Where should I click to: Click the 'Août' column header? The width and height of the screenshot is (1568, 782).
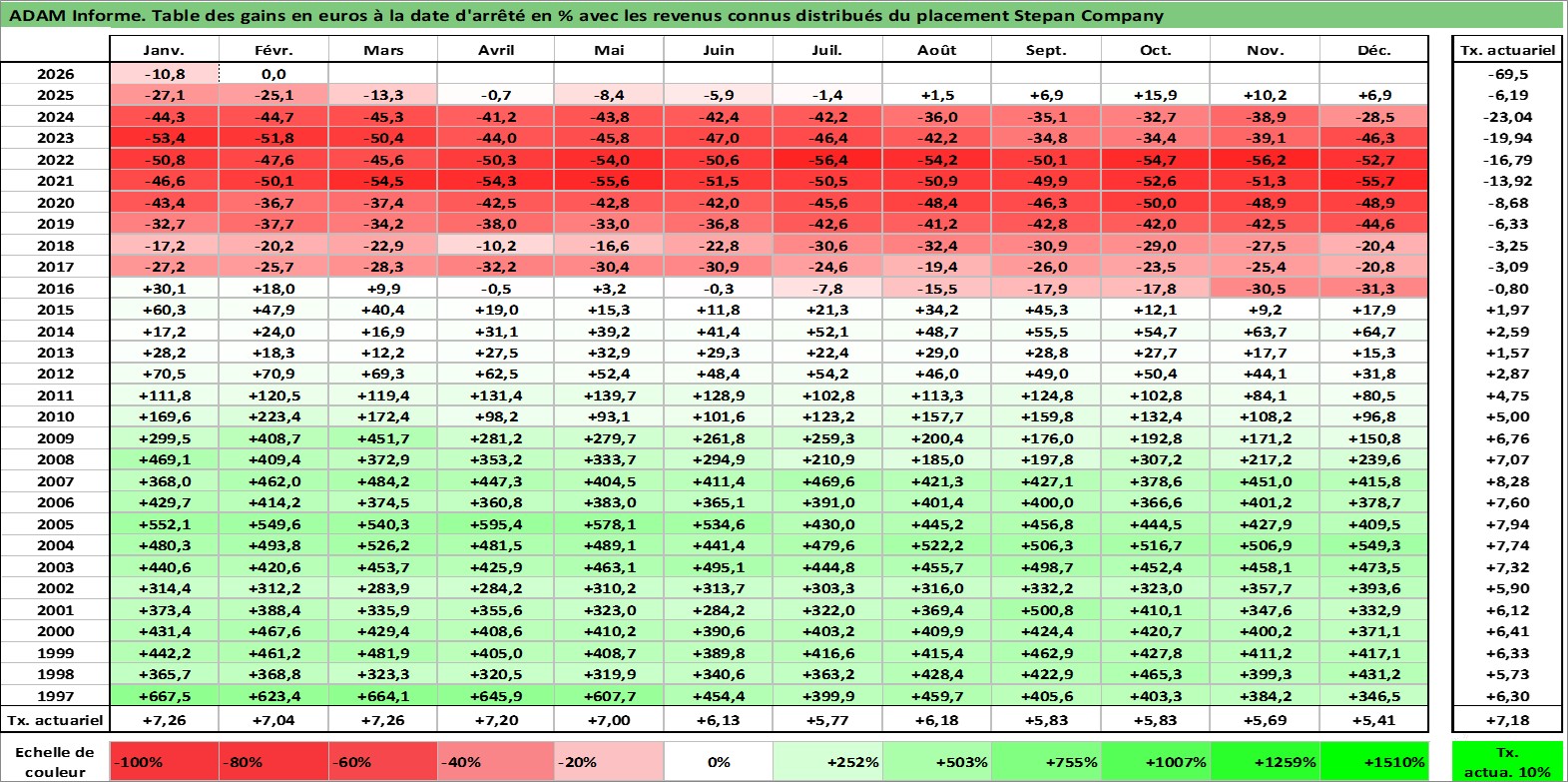[937, 50]
